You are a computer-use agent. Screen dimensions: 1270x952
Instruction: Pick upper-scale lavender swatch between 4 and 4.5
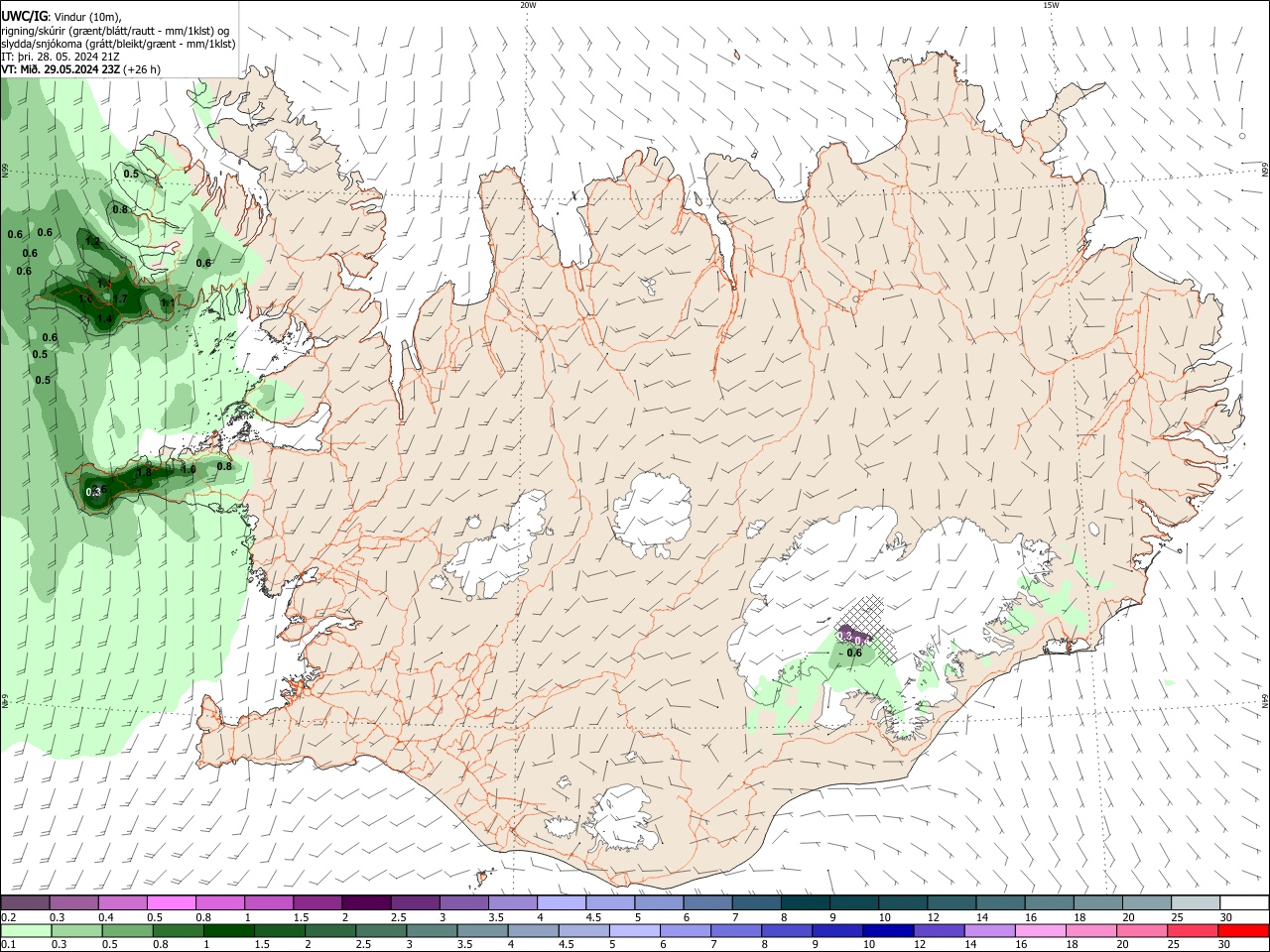pyautogui.click(x=561, y=902)
